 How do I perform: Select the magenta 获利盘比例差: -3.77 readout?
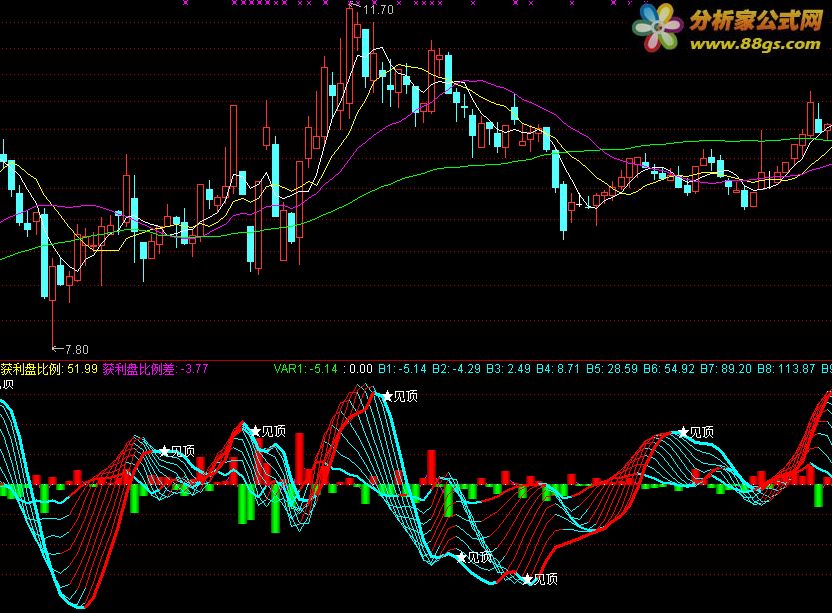tap(155, 369)
